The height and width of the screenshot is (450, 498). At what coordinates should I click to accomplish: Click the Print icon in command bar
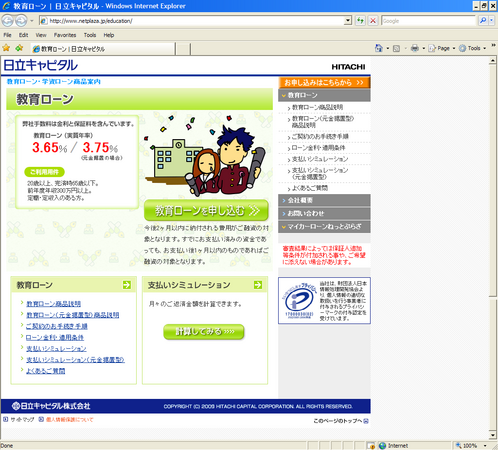(x=414, y=48)
